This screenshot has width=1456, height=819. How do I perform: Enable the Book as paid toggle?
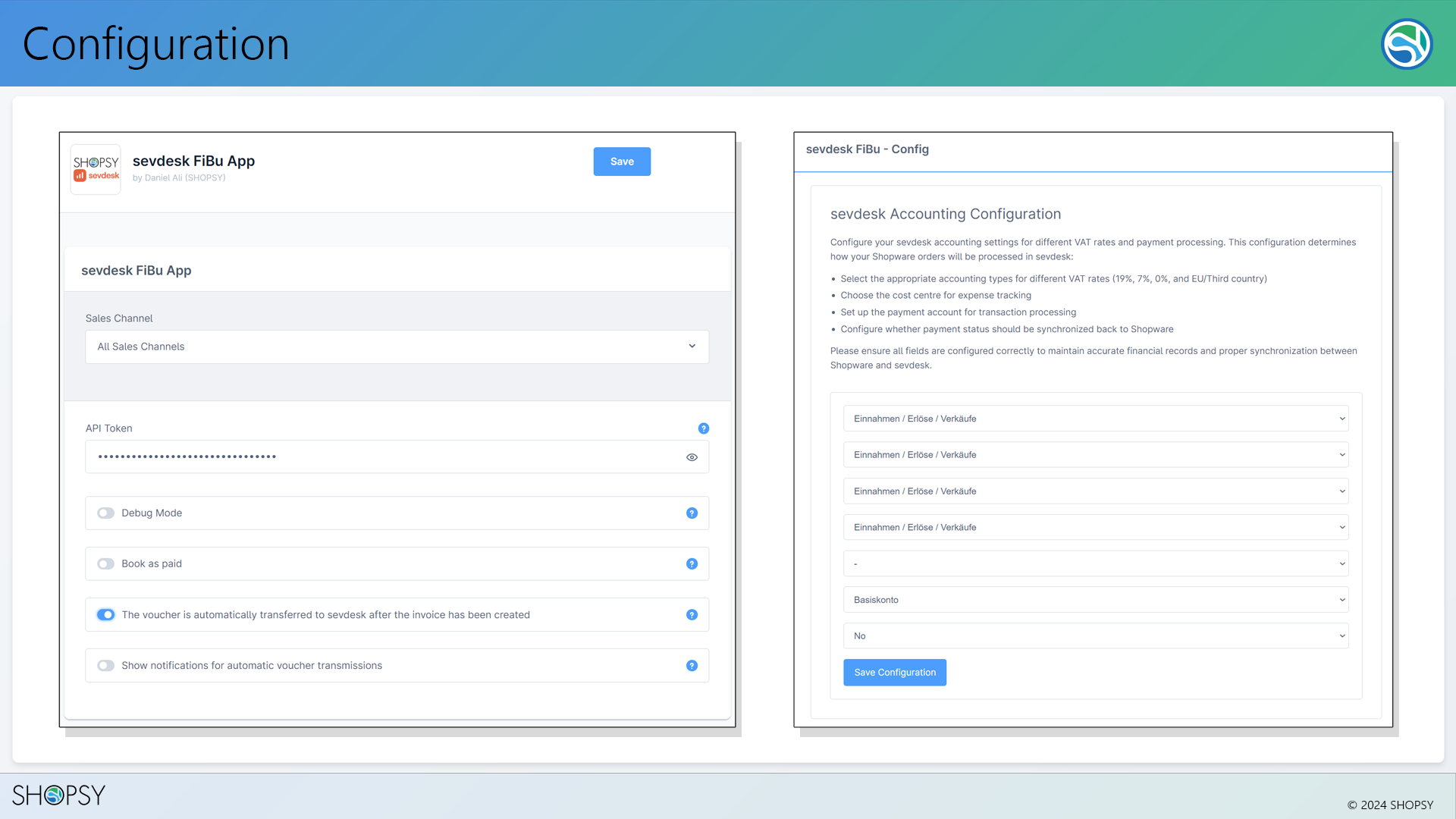click(105, 564)
